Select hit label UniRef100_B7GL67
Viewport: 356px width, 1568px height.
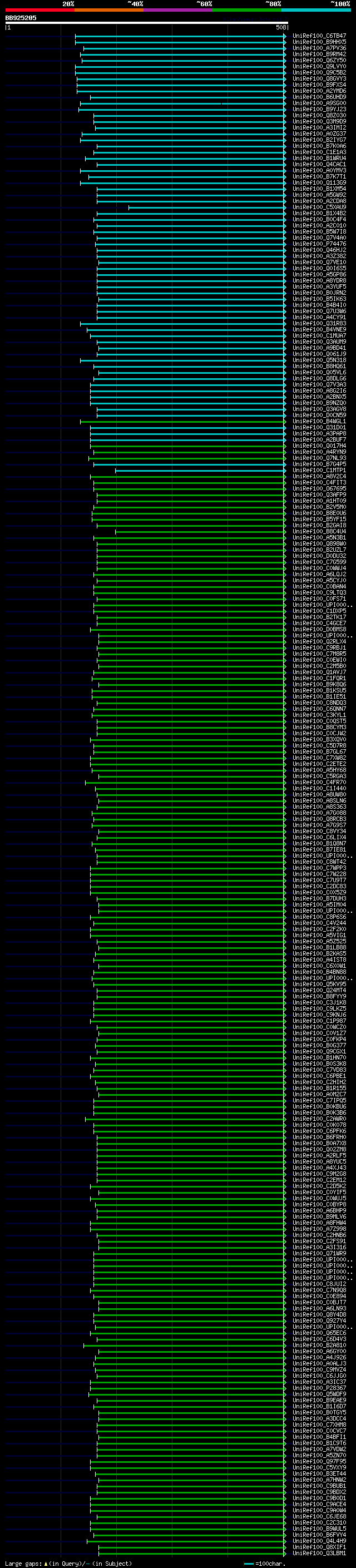pyautogui.click(x=319, y=751)
